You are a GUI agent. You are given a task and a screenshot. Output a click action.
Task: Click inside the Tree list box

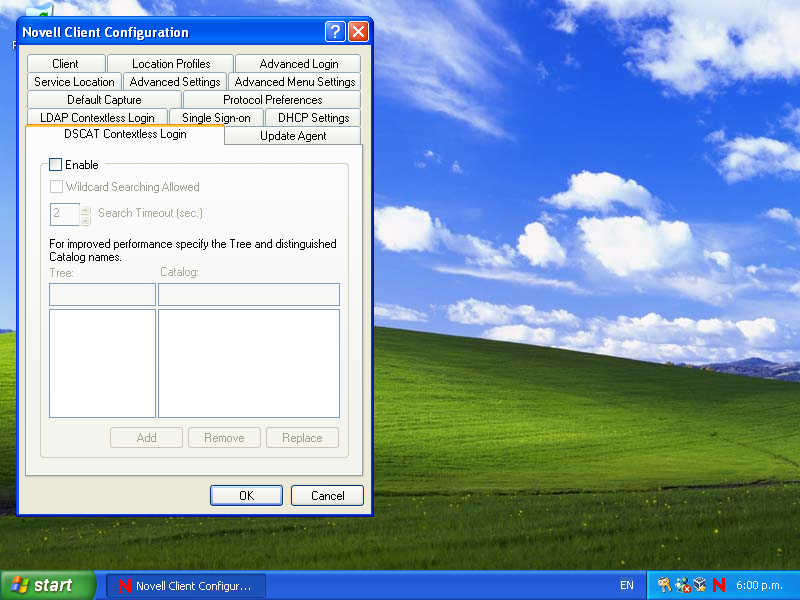coord(102,363)
